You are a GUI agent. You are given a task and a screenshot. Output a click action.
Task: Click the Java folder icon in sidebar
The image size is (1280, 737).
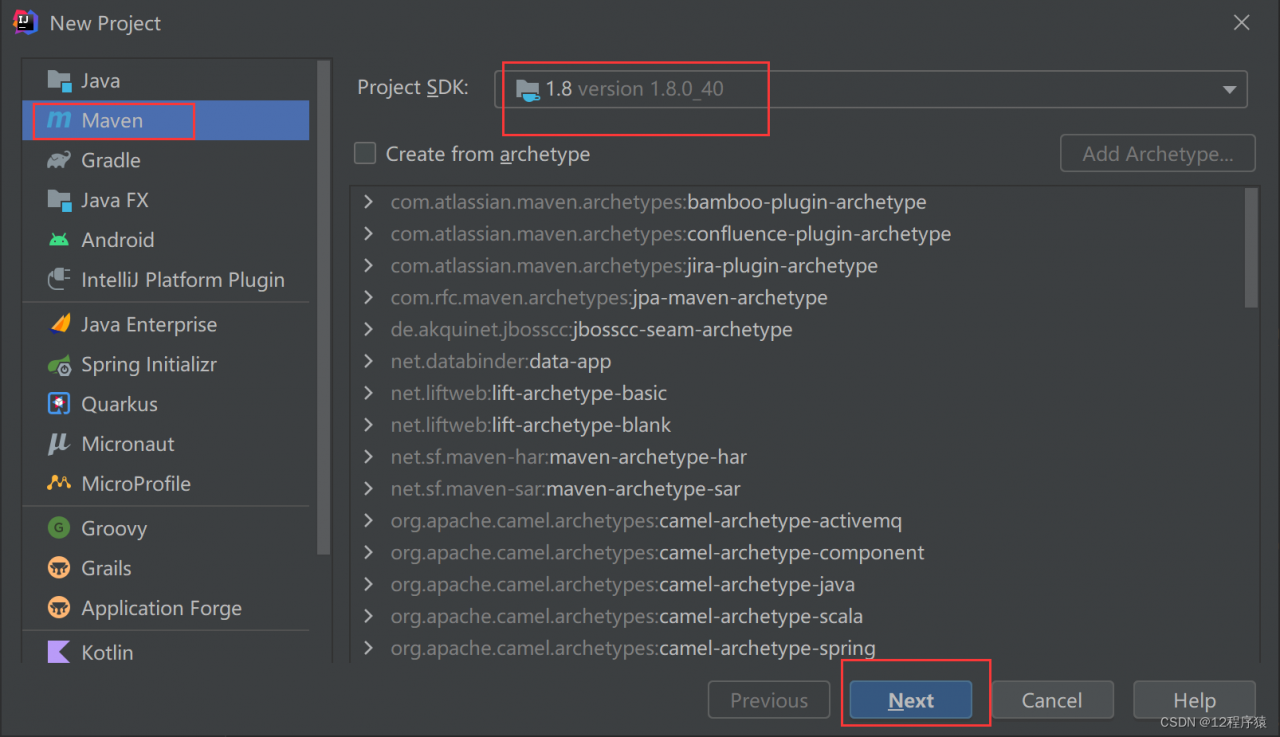click(59, 81)
